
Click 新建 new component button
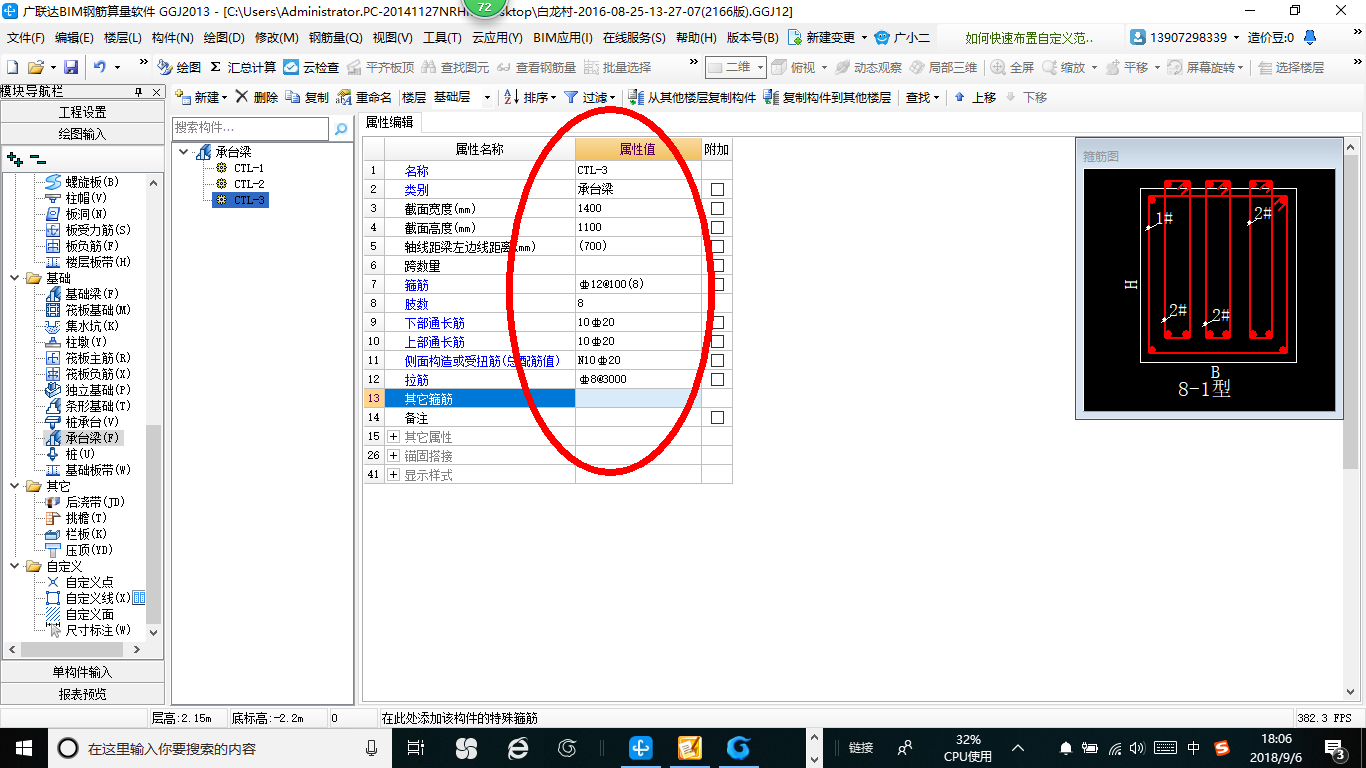coord(201,97)
